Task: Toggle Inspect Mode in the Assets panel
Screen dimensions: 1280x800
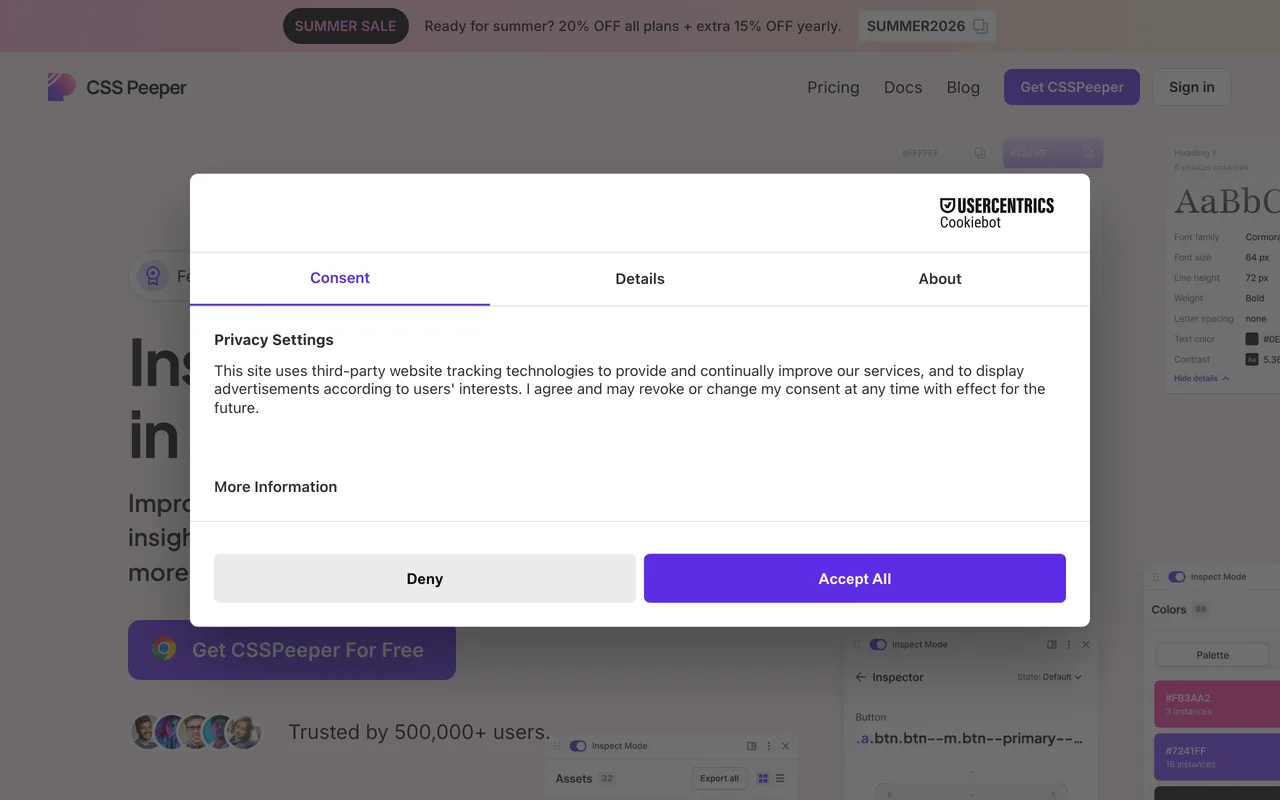Action: [x=578, y=746]
